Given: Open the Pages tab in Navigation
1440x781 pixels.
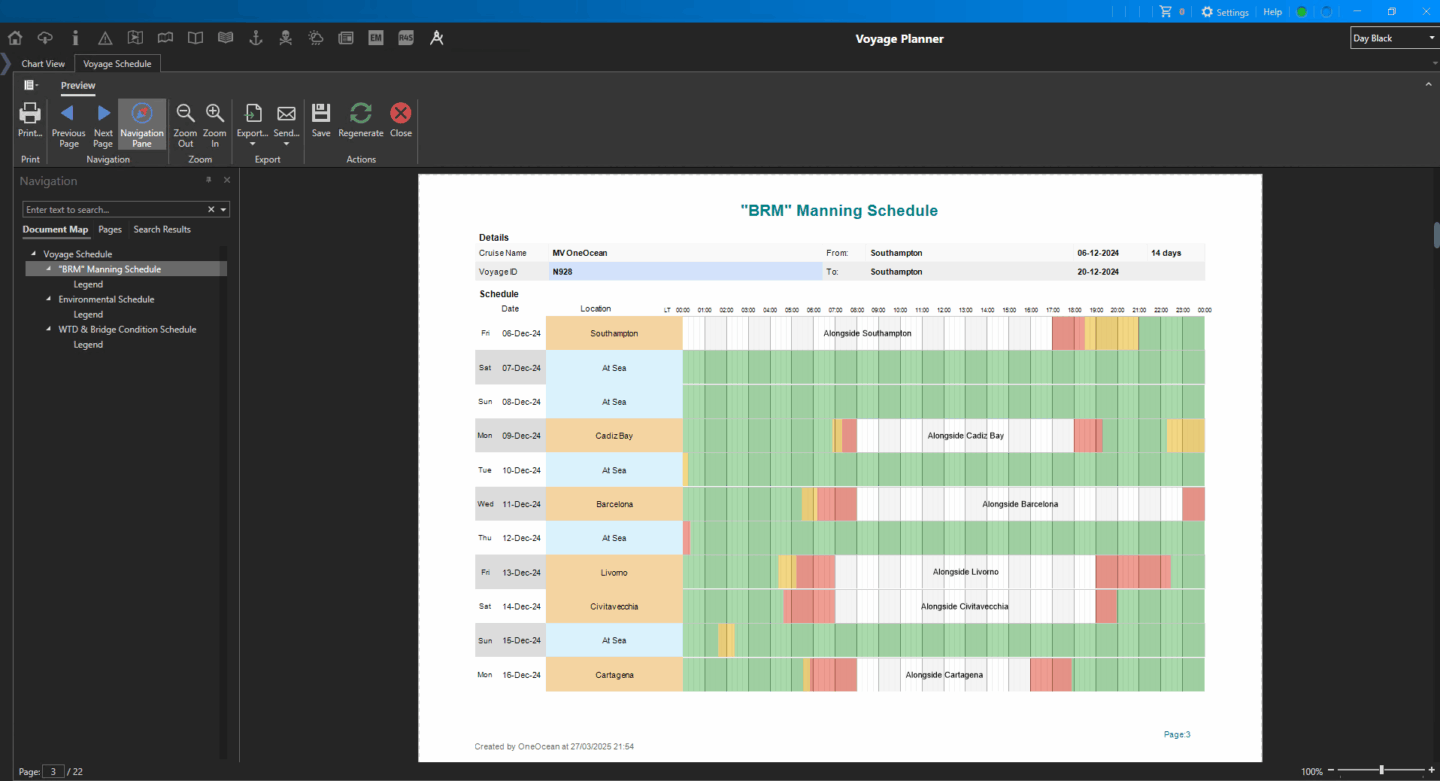Looking at the screenshot, I should click(x=110, y=230).
